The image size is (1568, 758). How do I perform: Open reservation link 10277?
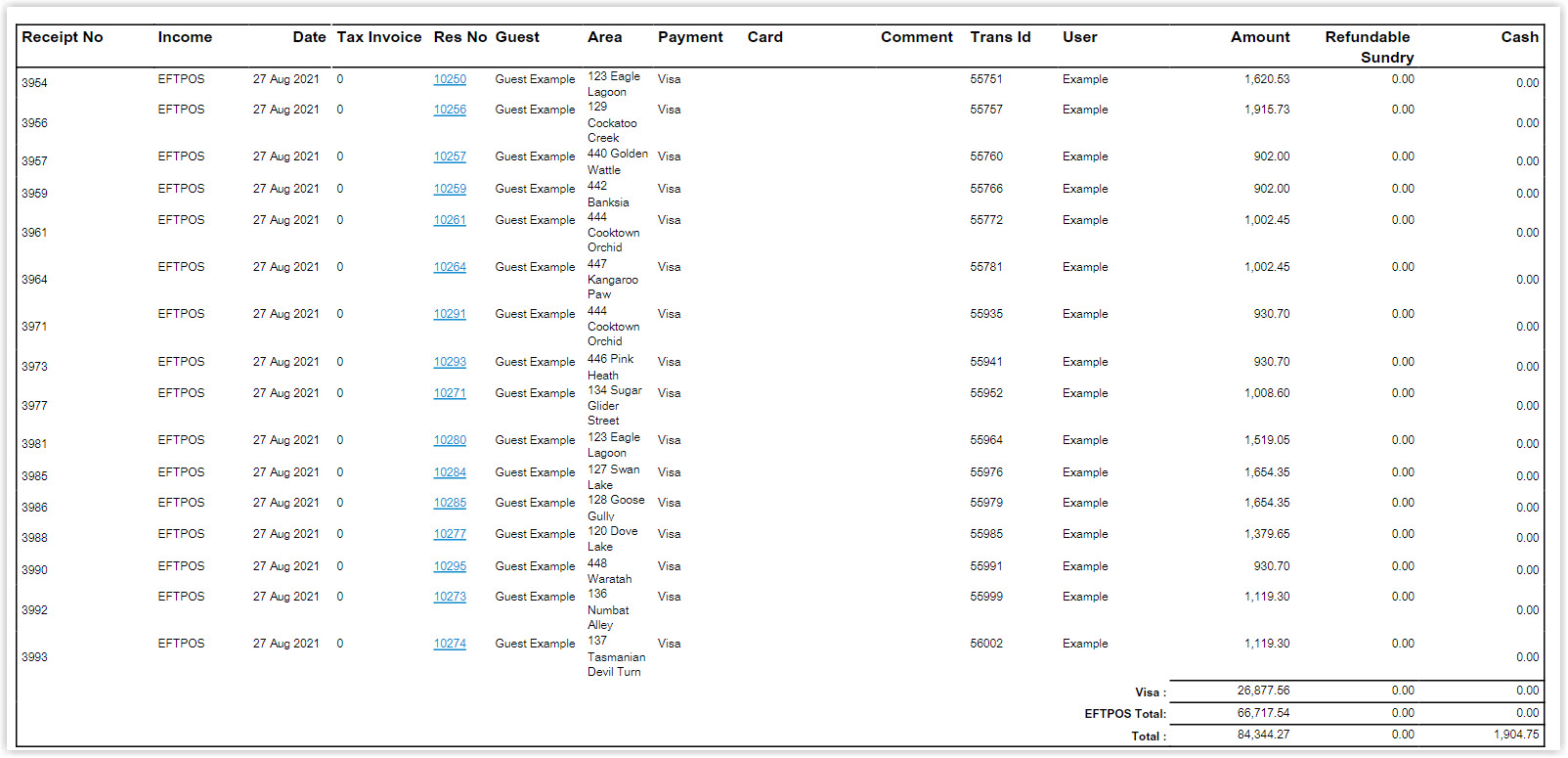(450, 534)
